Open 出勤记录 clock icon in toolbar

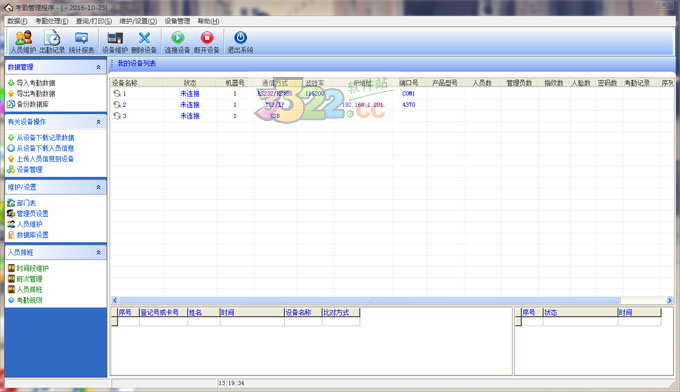(x=52, y=42)
